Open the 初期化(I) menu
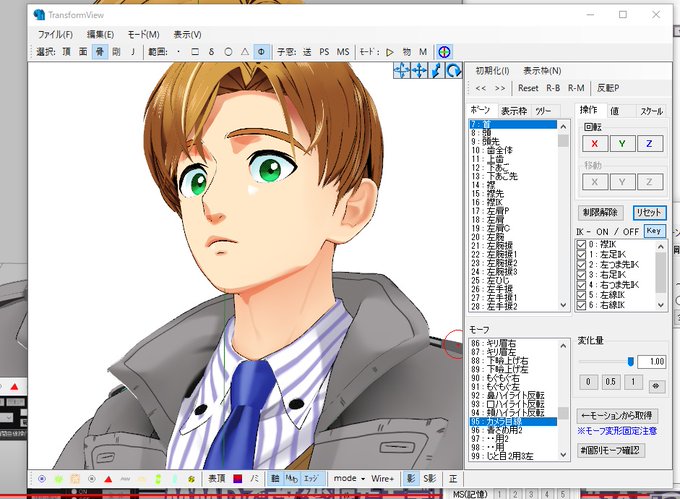This screenshot has height=499, width=680. pyautogui.click(x=492, y=71)
